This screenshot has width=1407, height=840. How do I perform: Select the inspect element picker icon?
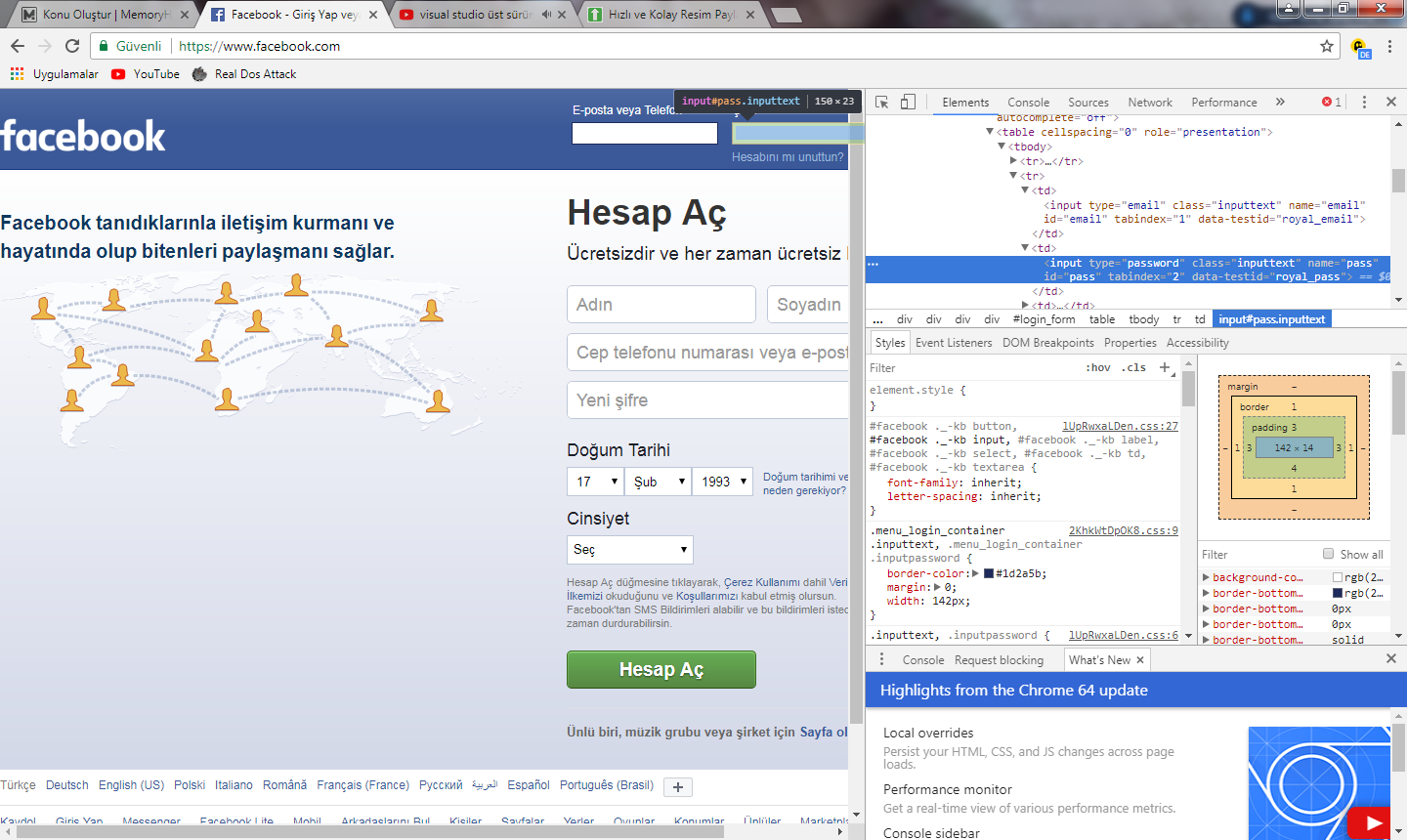881,102
